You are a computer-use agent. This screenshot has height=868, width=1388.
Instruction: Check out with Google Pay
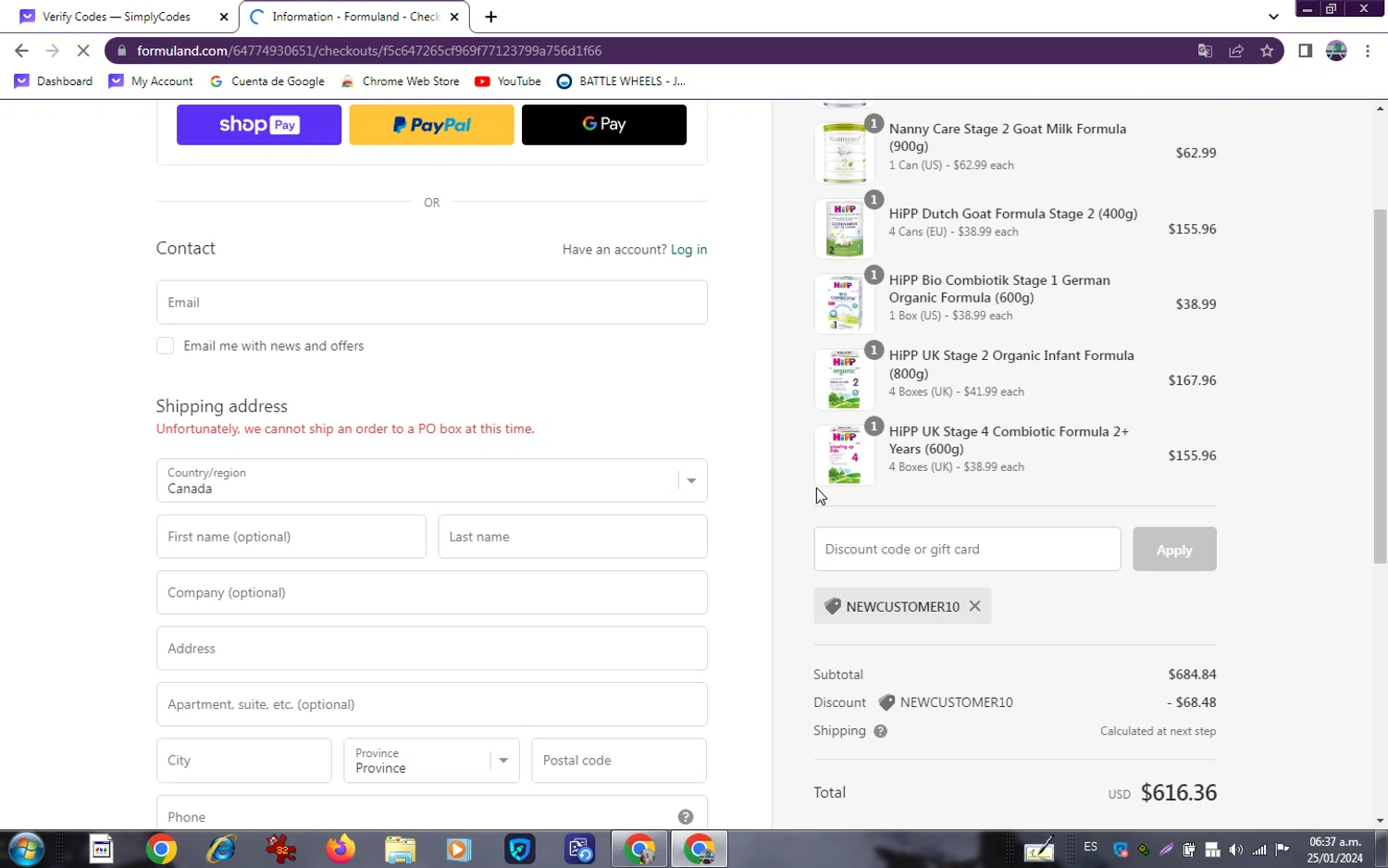pyautogui.click(x=604, y=125)
